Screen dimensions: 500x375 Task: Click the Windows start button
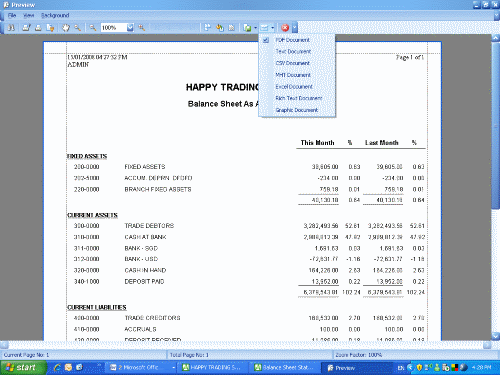coord(23,368)
